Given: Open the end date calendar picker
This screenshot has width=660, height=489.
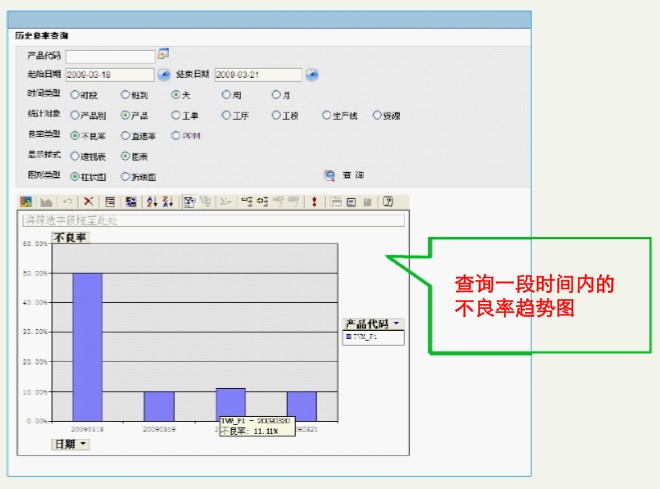Looking at the screenshot, I should (x=312, y=75).
